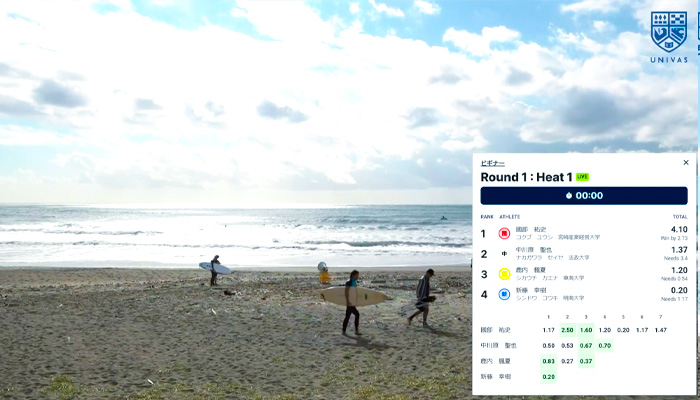The height and width of the screenshot is (400, 700).
Task: Click the wave 7 column header
Action: pos(661,317)
